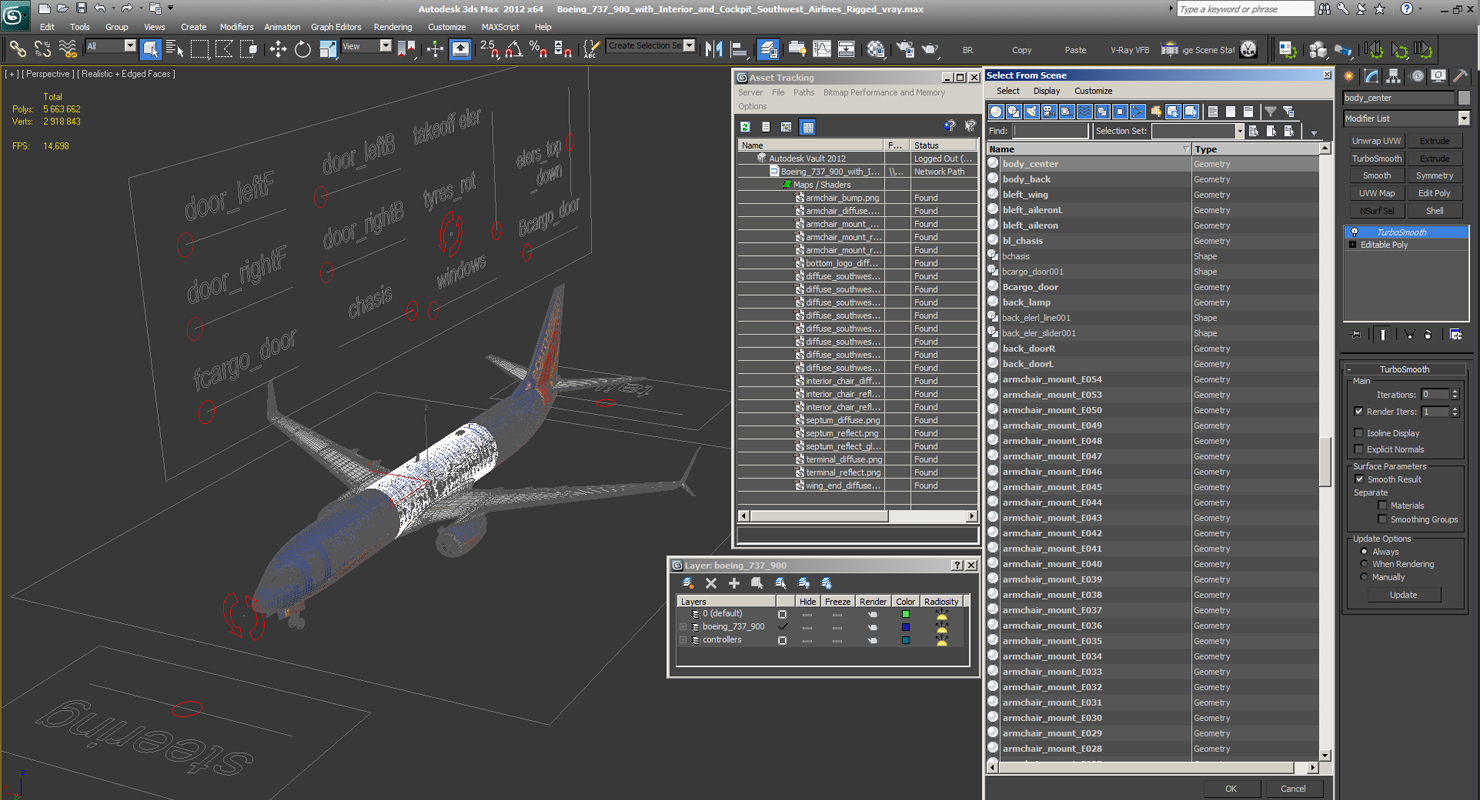Click the OK button in Select From Scene
Viewport: 1480px width, 800px height.
pos(1231,788)
